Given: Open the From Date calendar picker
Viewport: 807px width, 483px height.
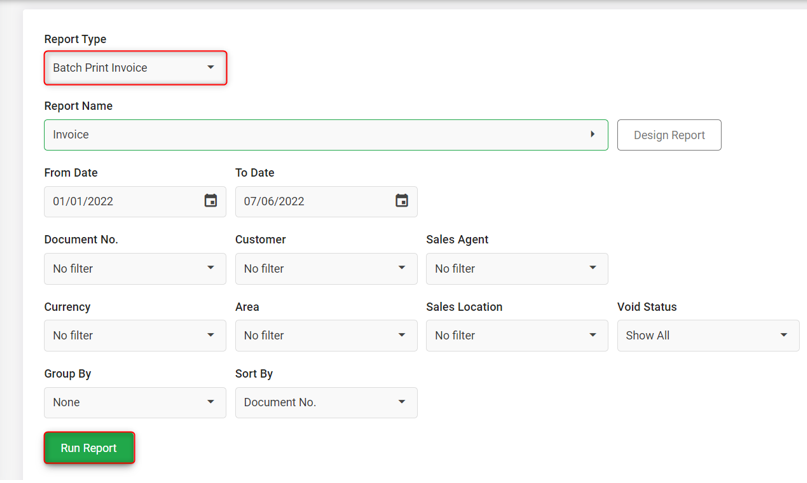Looking at the screenshot, I should pos(210,201).
